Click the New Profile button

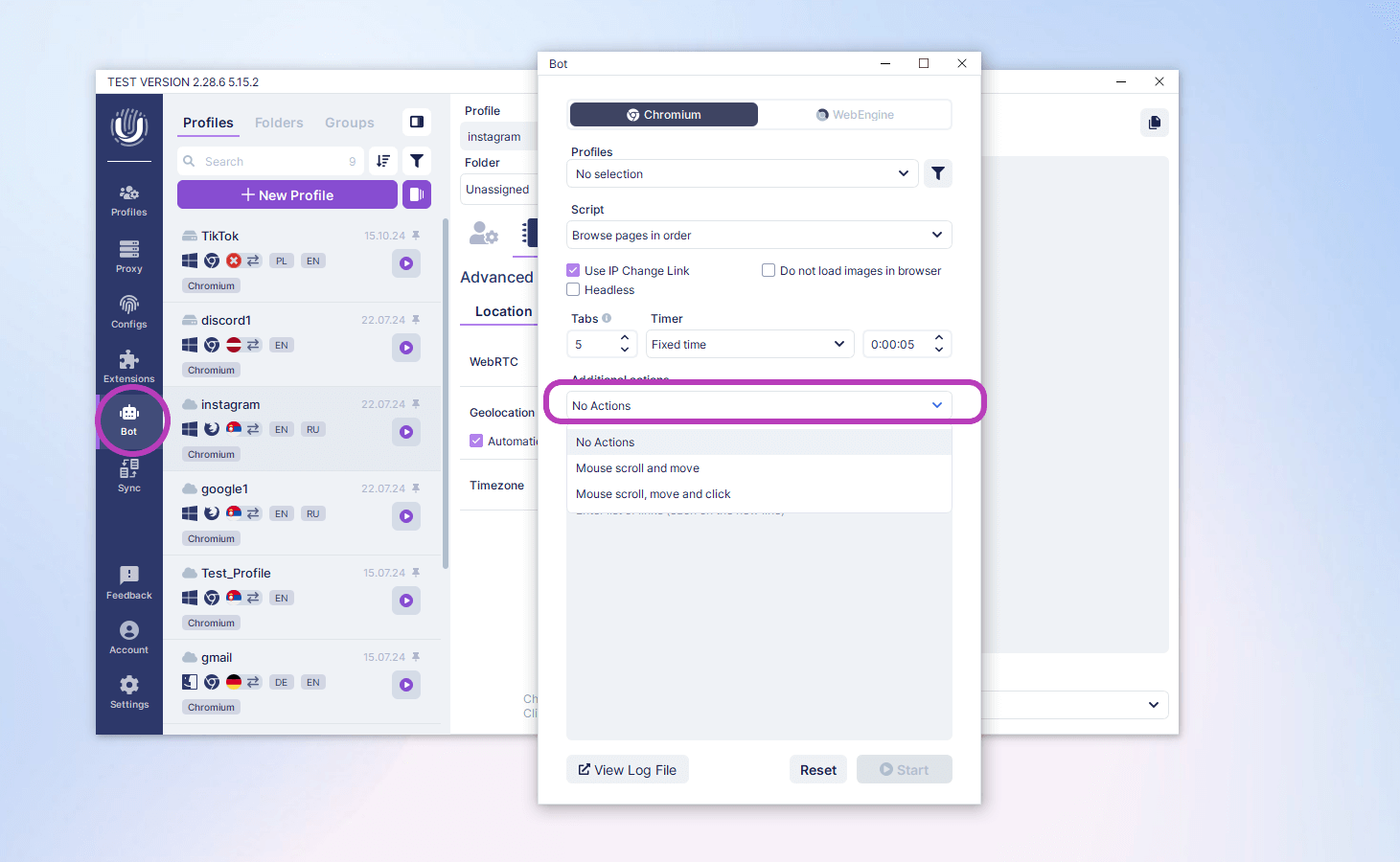(x=287, y=194)
